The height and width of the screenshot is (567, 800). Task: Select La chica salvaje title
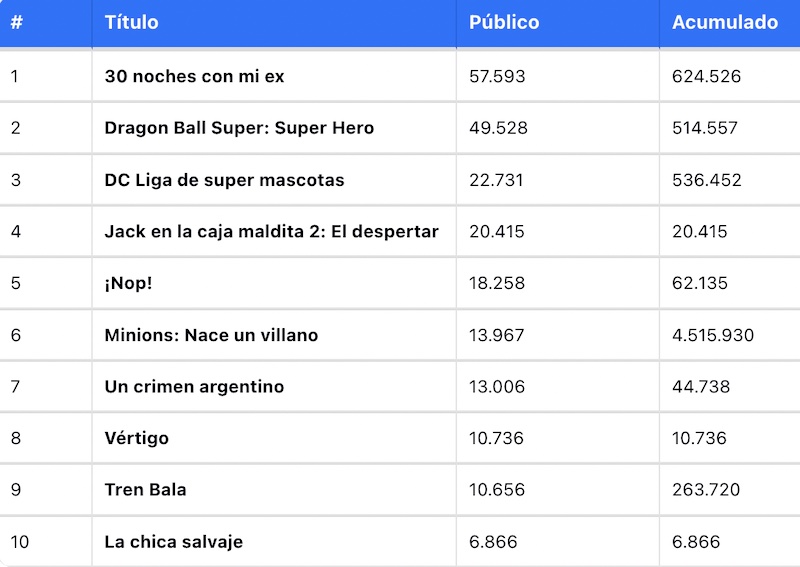point(174,542)
